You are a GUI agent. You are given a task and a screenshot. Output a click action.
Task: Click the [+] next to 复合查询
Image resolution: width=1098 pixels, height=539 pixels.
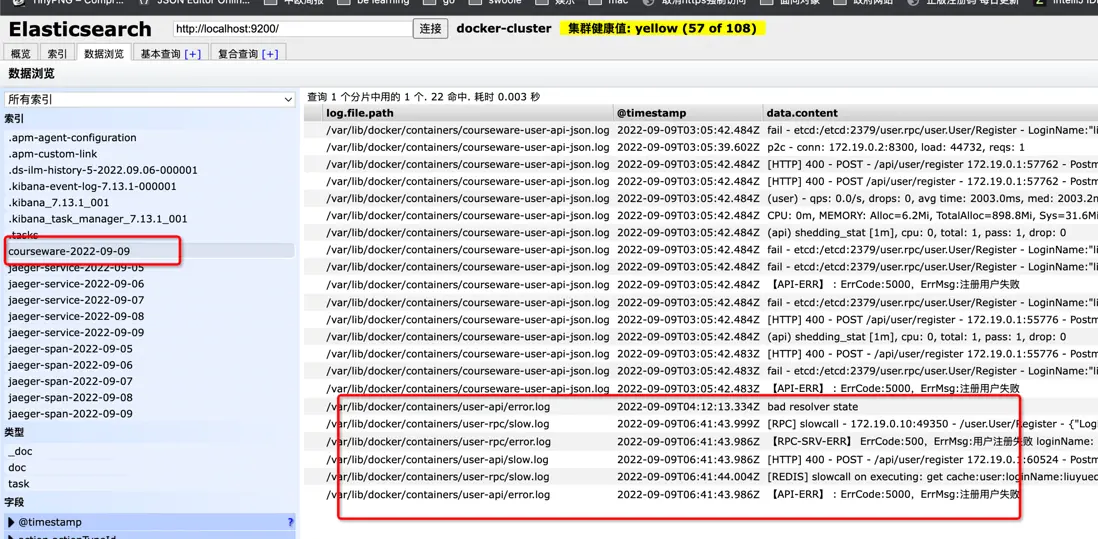[x=270, y=54]
